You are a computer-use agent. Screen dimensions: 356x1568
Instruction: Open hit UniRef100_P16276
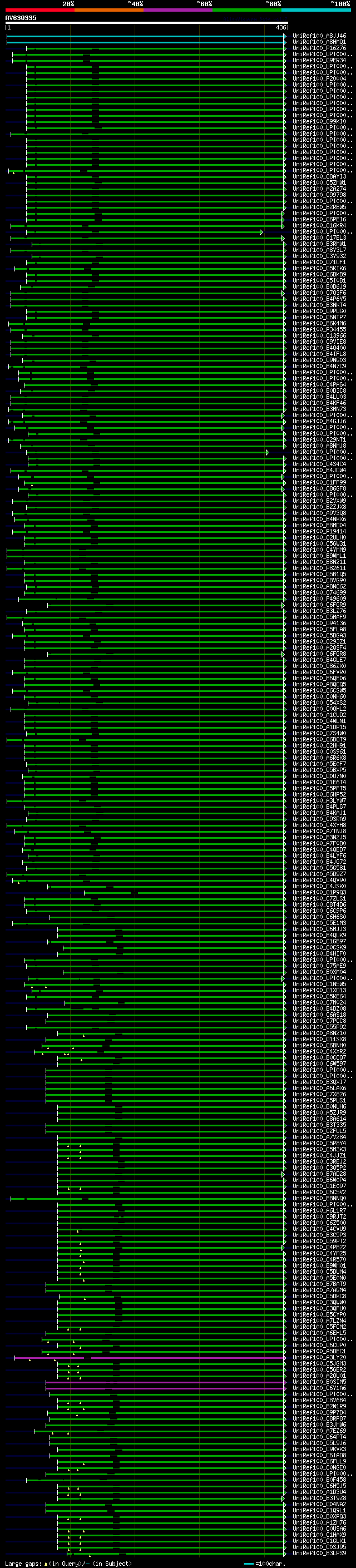[x=319, y=49]
